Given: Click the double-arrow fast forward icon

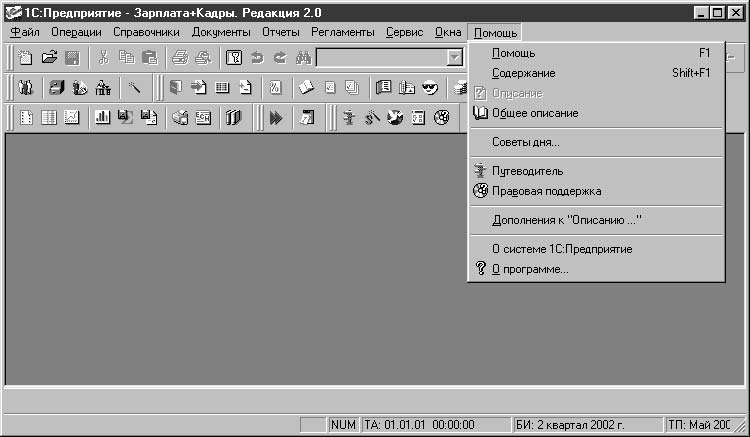Looking at the screenshot, I should coord(277,118).
